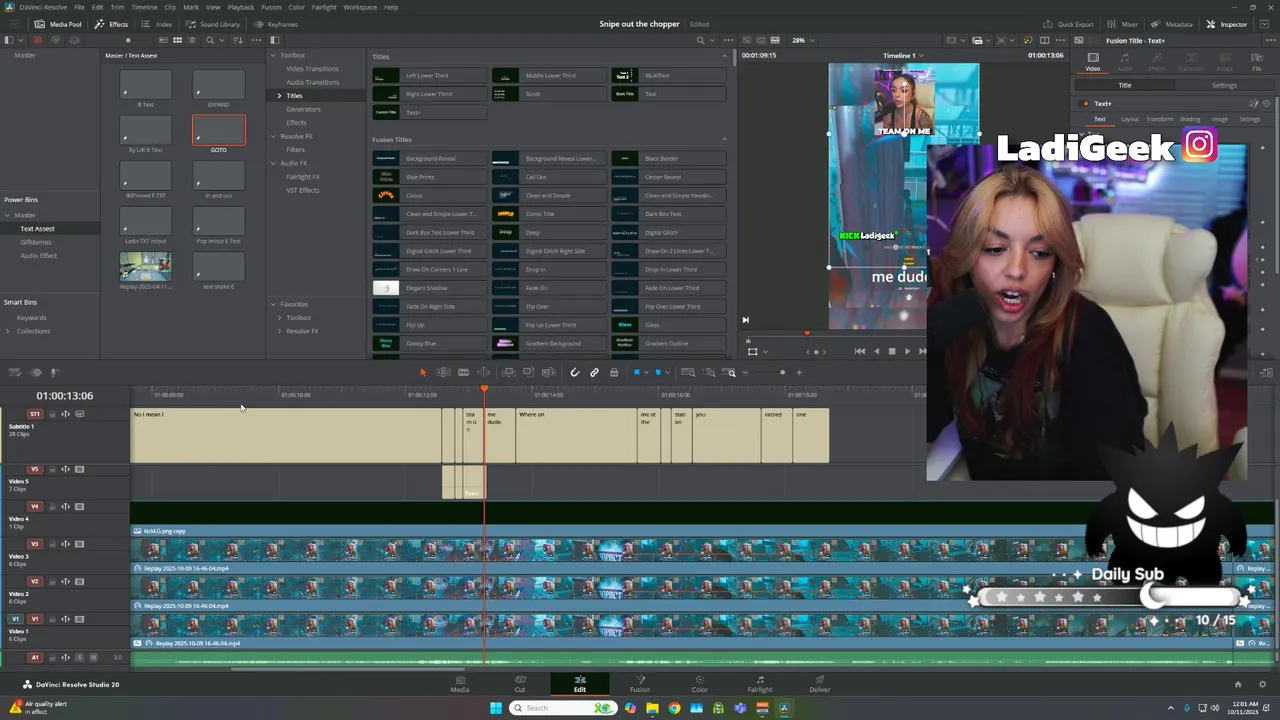
Task: Open the Media Pool panel
Action: (58, 24)
